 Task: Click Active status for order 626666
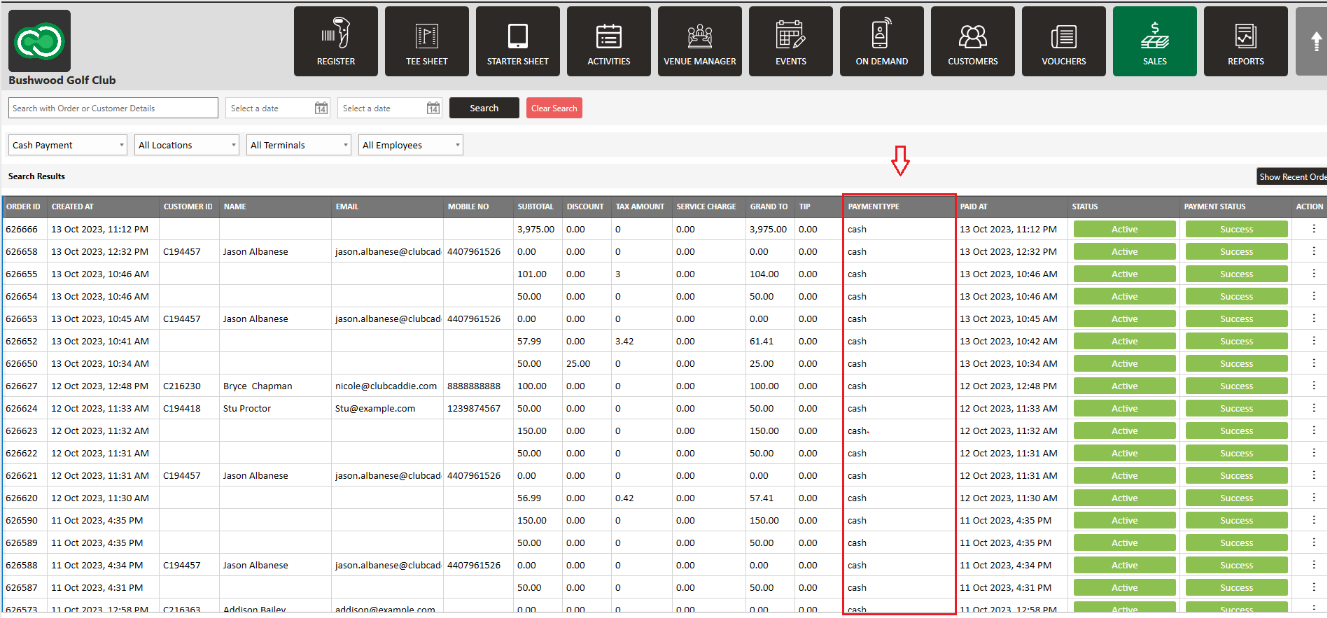coord(1125,229)
